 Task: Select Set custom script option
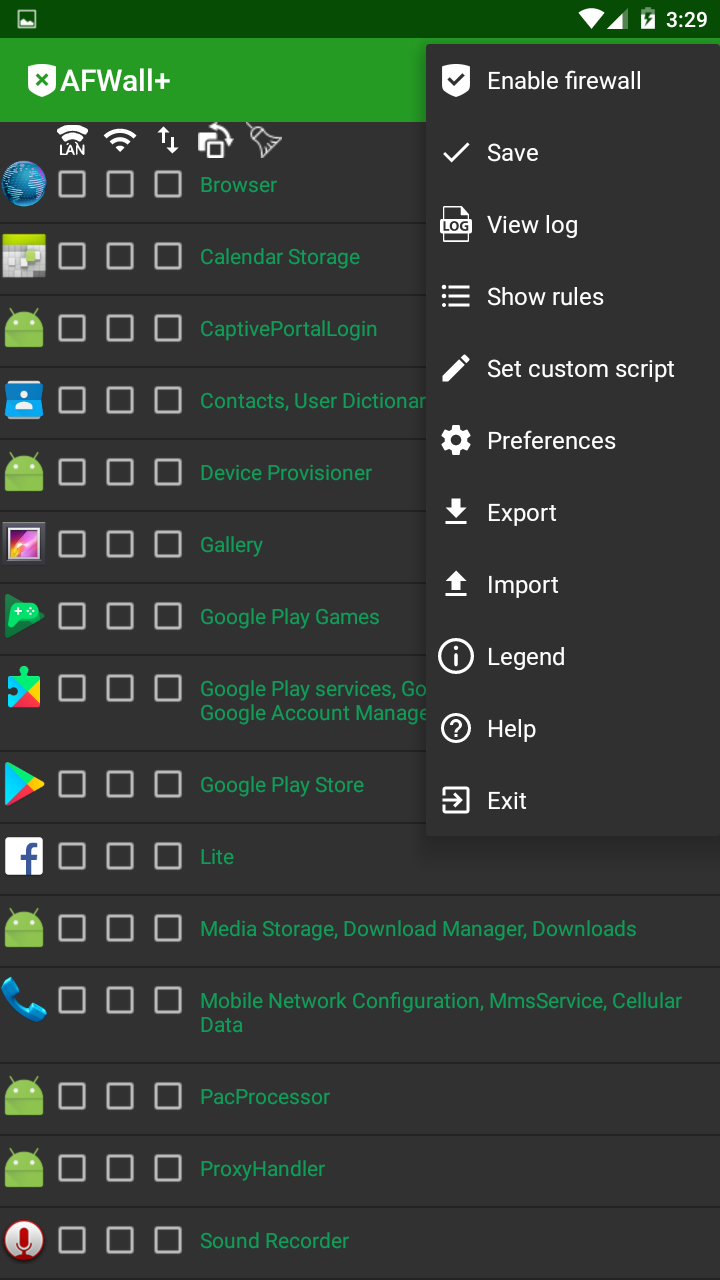580,369
